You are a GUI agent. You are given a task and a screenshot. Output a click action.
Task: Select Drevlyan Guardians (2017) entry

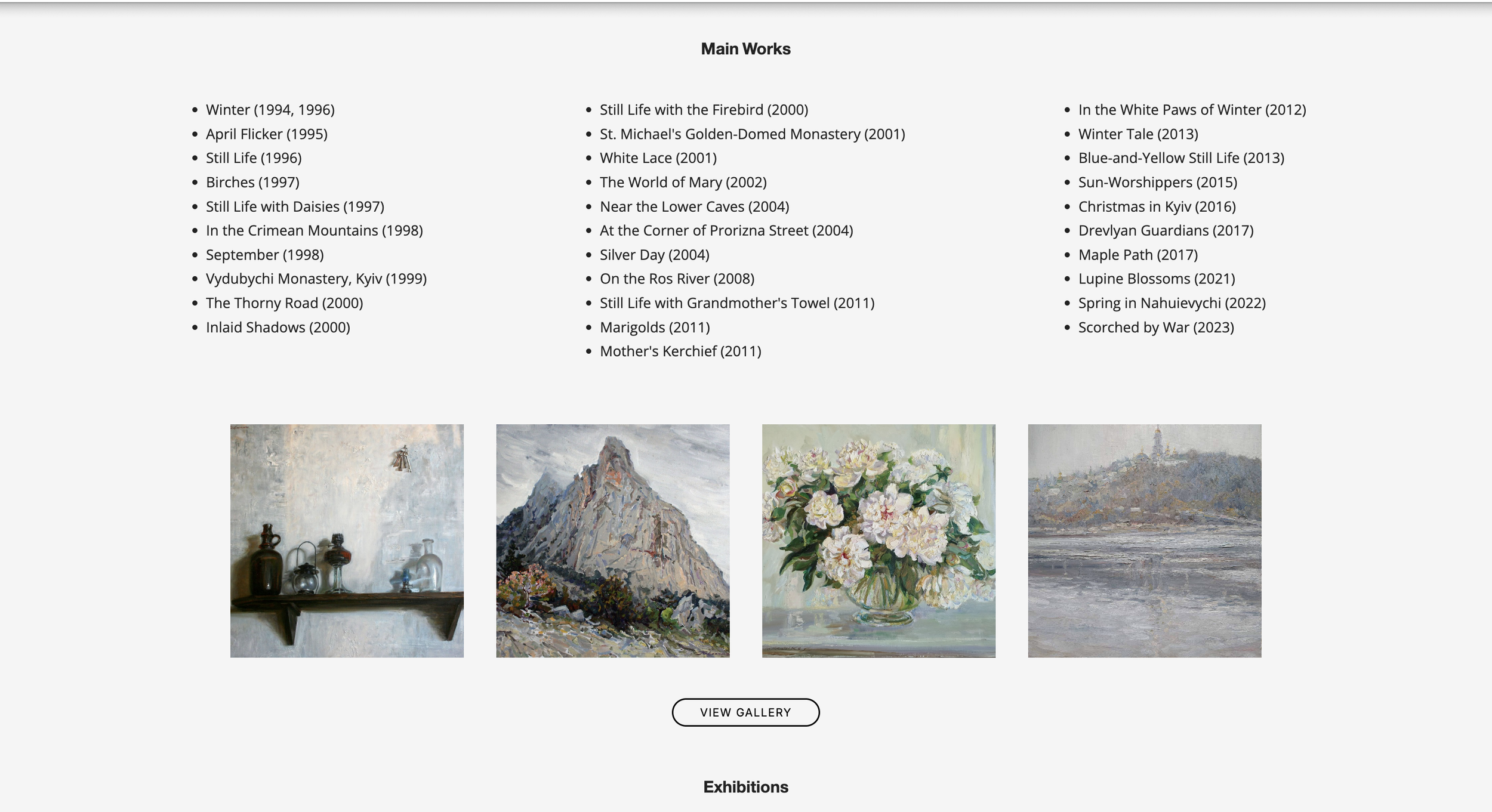1166,231
